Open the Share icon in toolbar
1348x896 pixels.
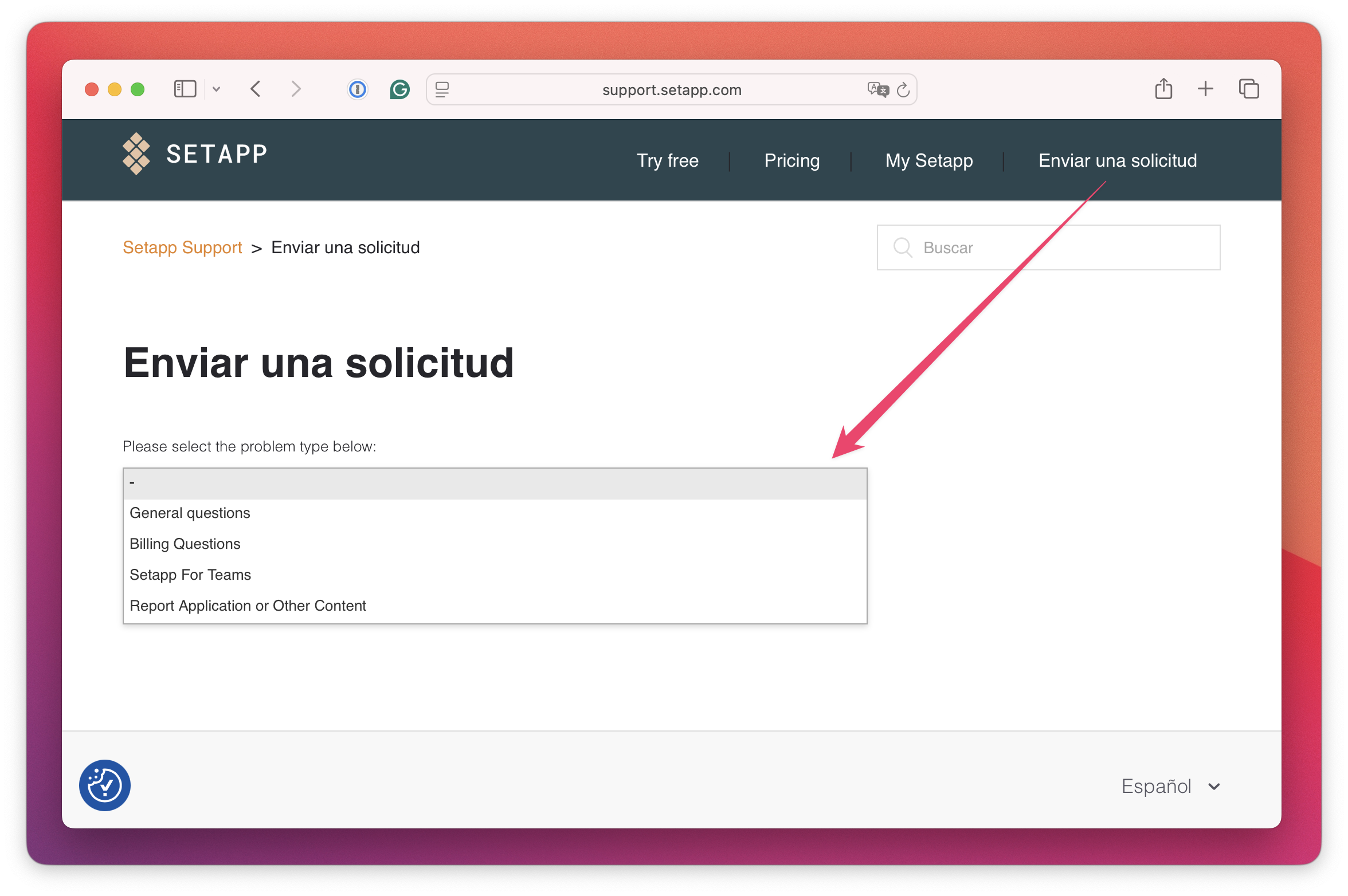click(1163, 88)
